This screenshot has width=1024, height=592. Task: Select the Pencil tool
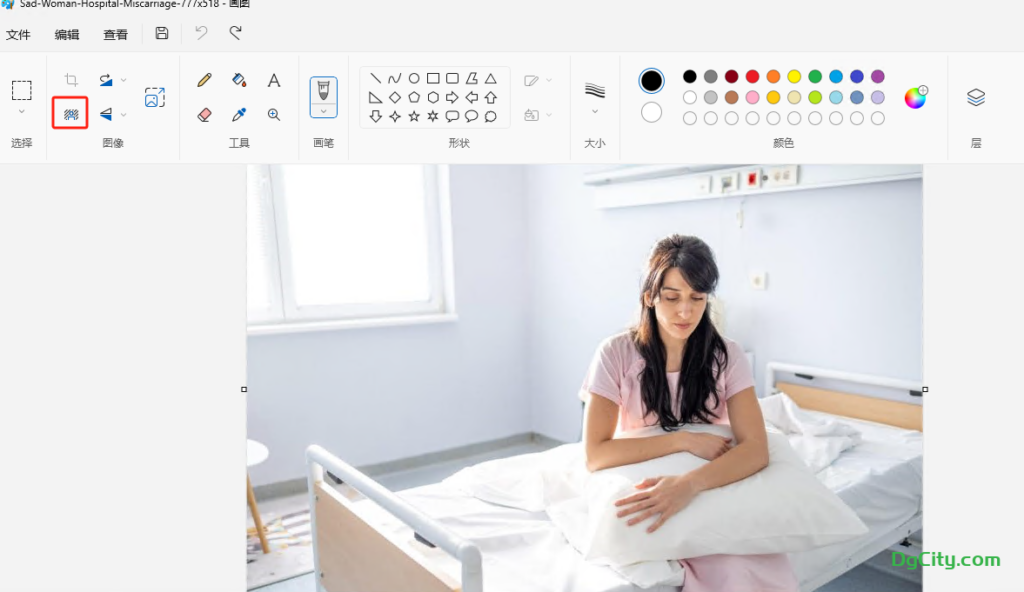coord(205,80)
